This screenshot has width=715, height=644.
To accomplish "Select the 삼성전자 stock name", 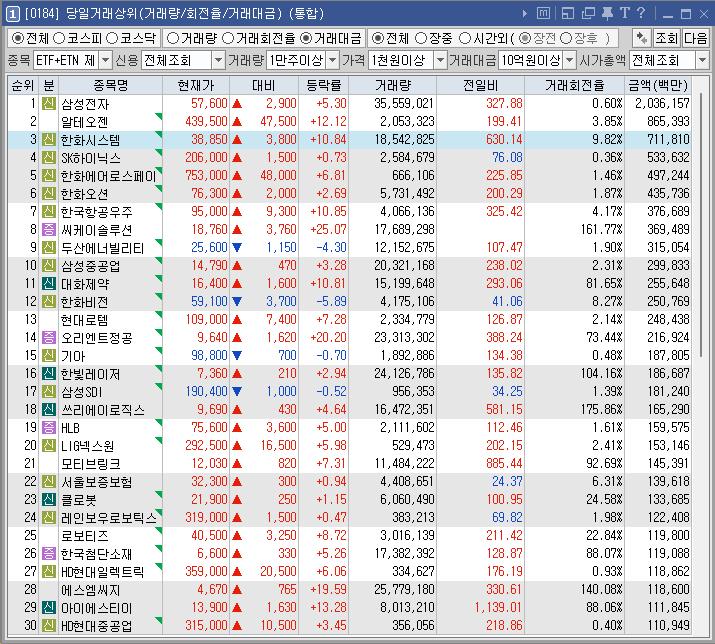I will pos(85,104).
